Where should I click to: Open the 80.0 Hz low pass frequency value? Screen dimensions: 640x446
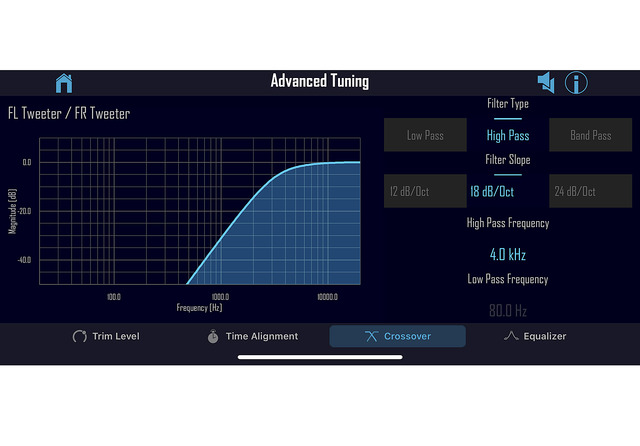(x=508, y=311)
